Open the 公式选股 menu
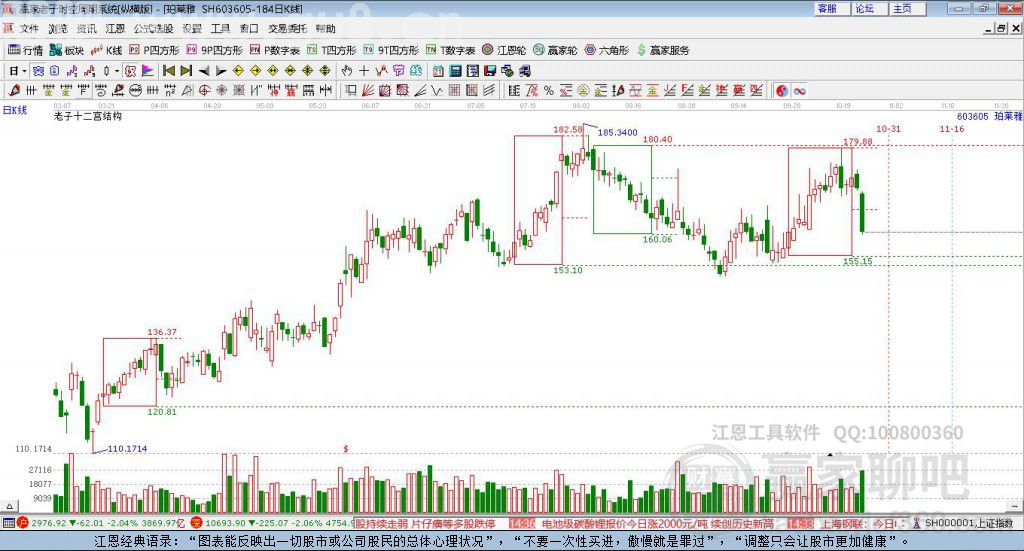Image resolution: width=1024 pixels, height=551 pixels. [x=153, y=29]
